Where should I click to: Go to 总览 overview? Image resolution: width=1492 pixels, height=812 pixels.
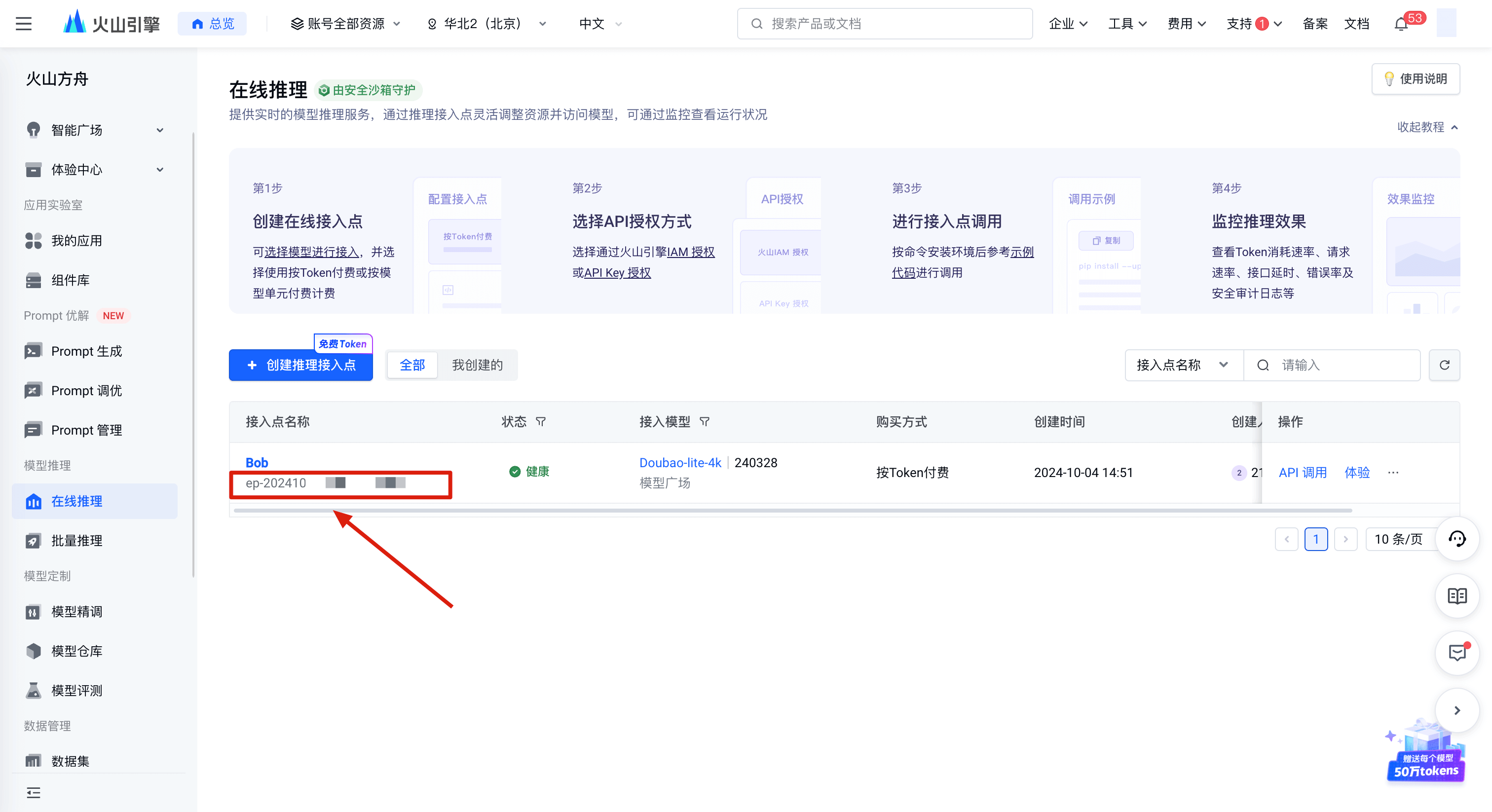[213, 24]
